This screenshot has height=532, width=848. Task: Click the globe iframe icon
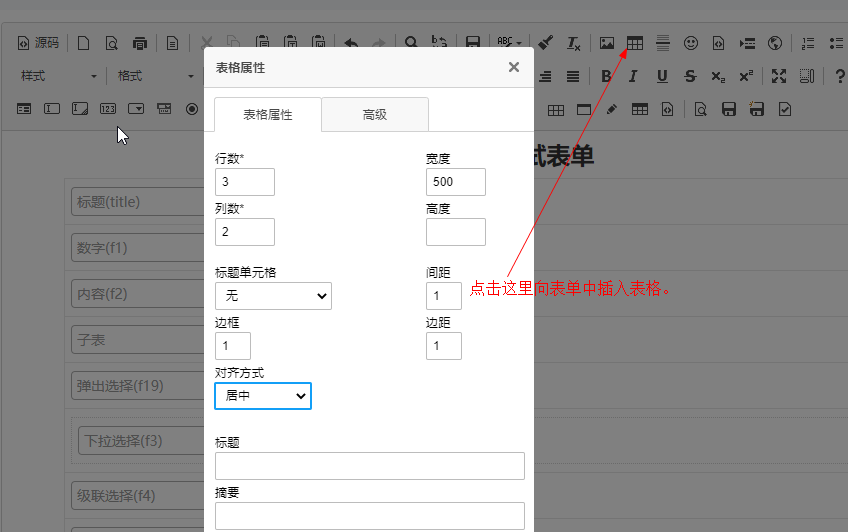tap(775, 43)
